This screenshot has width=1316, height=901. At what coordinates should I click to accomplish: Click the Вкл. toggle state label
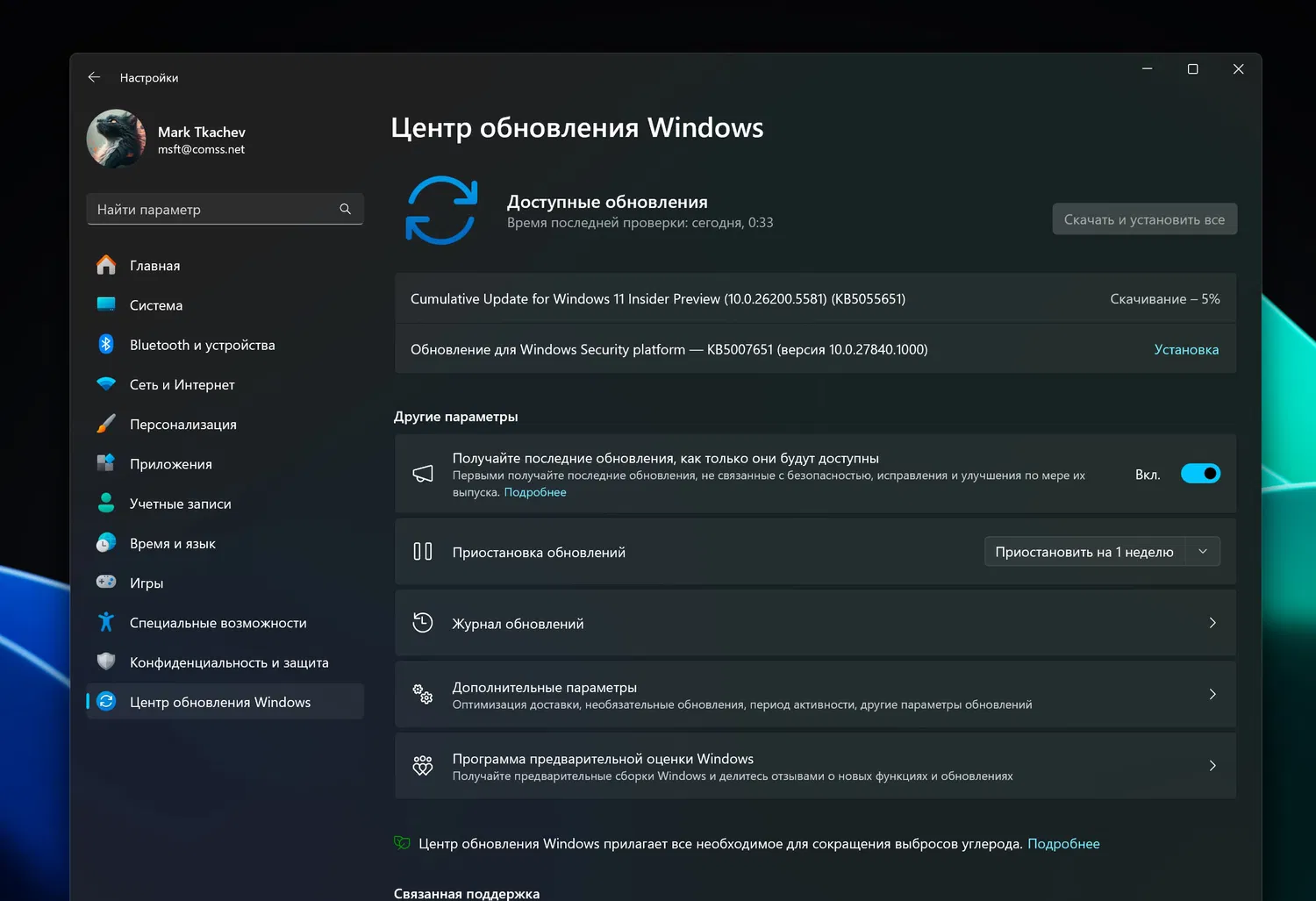coord(1148,475)
